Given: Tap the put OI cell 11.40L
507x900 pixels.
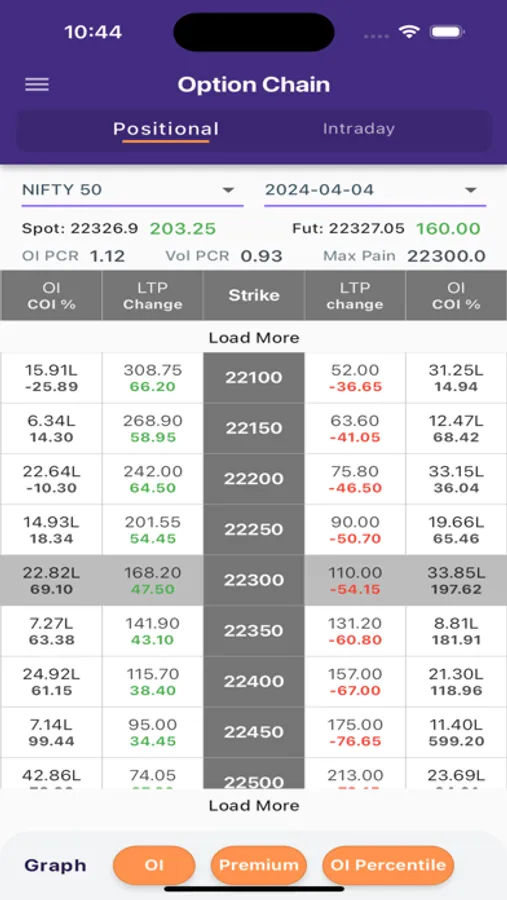Looking at the screenshot, I should click(x=456, y=731).
